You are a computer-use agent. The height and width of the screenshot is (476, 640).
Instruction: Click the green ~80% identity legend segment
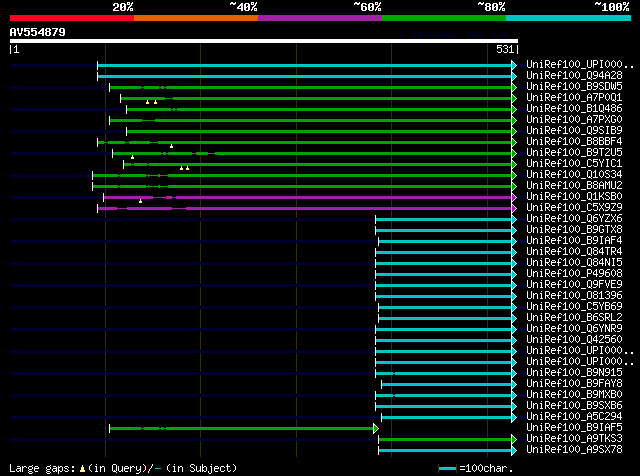tap(443, 18)
